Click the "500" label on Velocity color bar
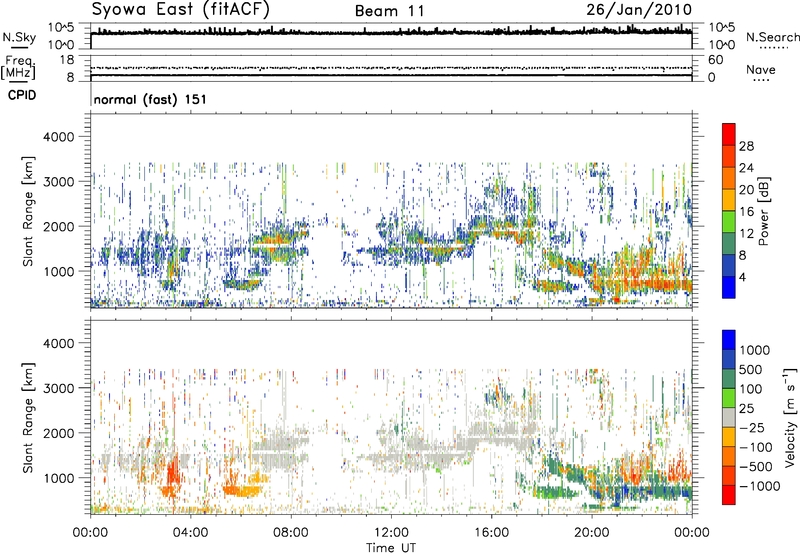The width and height of the screenshot is (800, 554). pyautogui.click(x=749, y=369)
